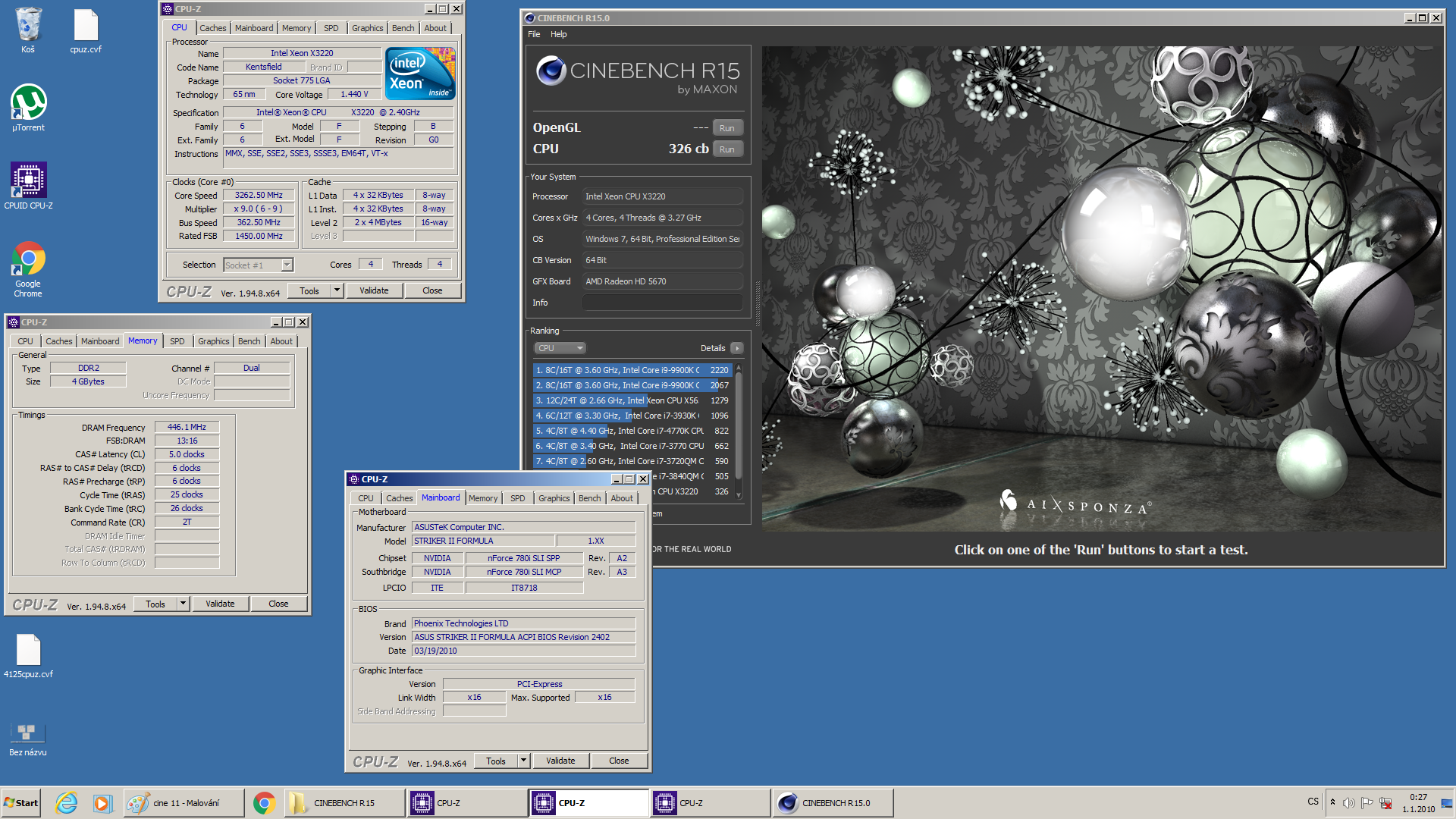The image size is (1456, 819).
Task: Switch to Paint 'cine 11 - Malování' taskbar item
Action: pos(184,803)
